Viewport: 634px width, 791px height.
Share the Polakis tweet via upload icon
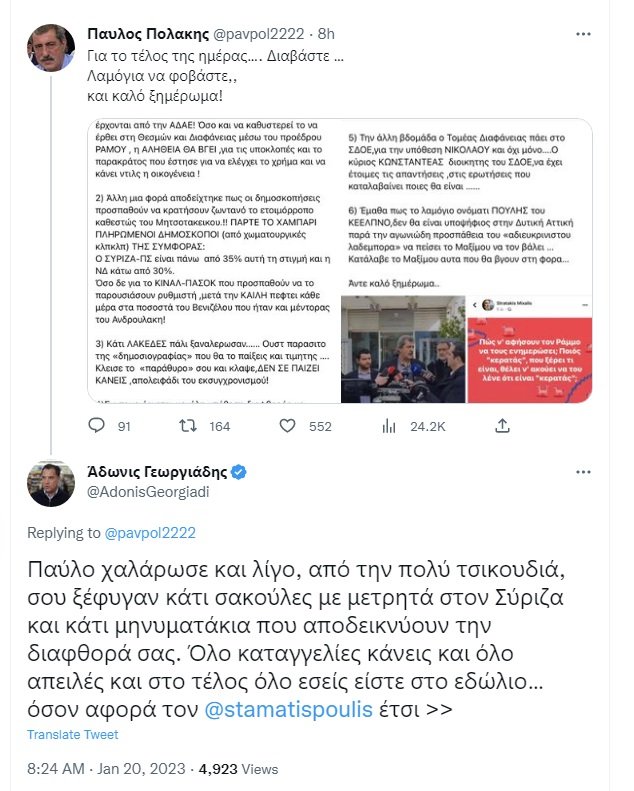502,426
